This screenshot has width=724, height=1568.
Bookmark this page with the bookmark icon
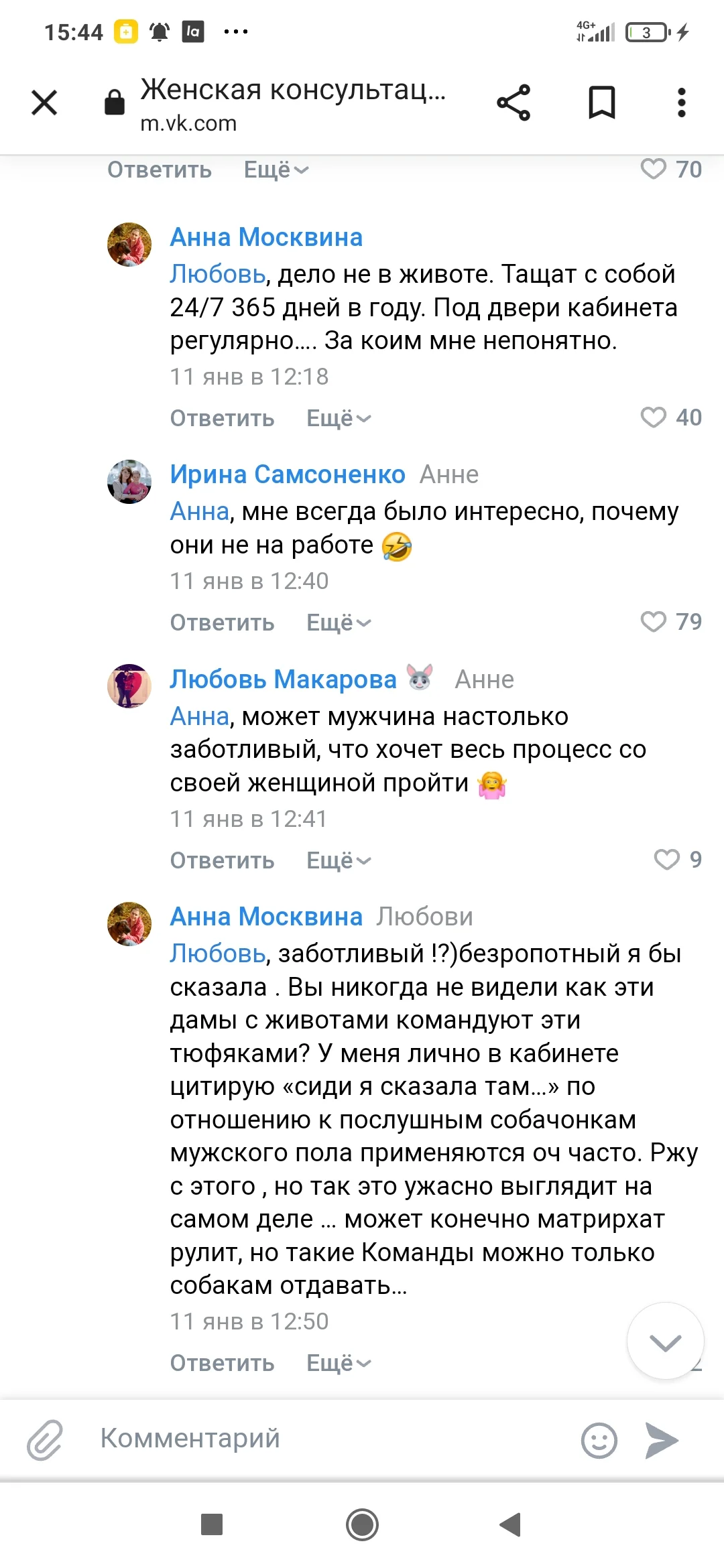pos(601,103)
